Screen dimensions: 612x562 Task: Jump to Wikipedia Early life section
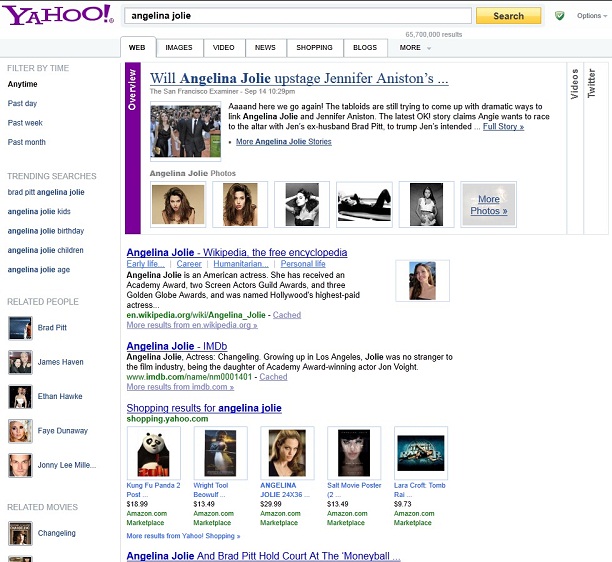click(146, 264)
